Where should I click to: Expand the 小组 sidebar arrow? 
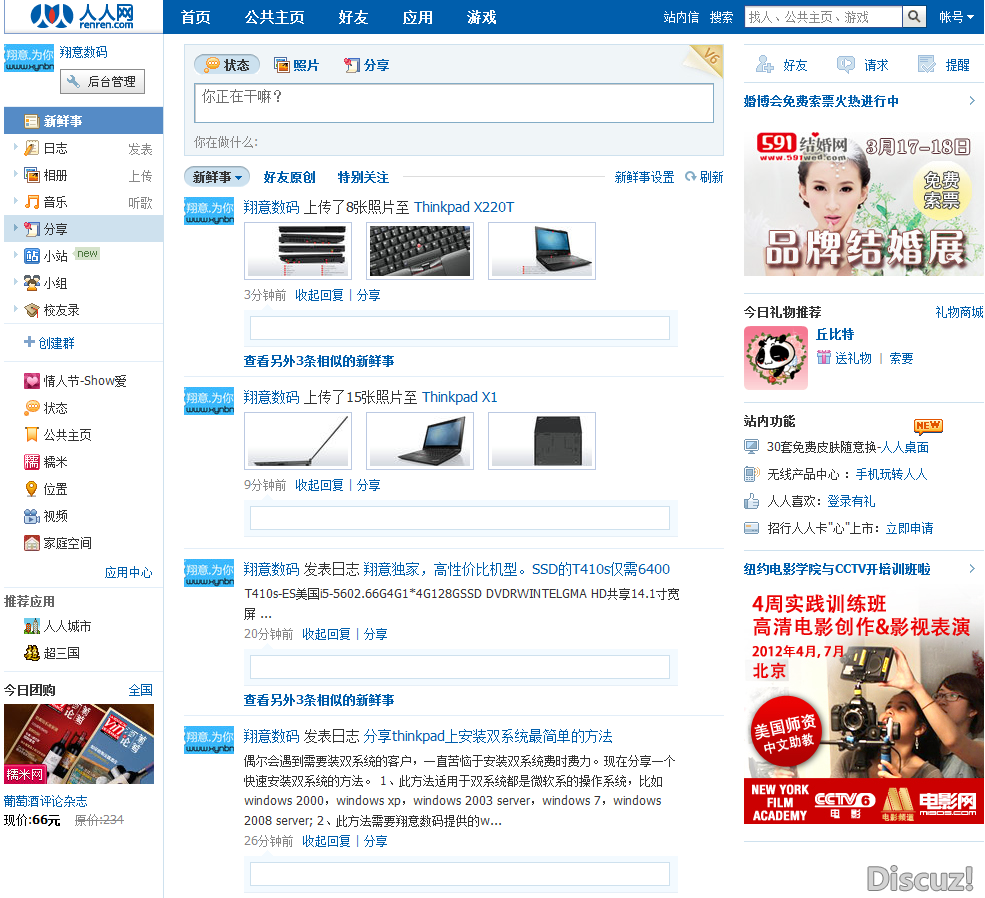pos(16,281)
